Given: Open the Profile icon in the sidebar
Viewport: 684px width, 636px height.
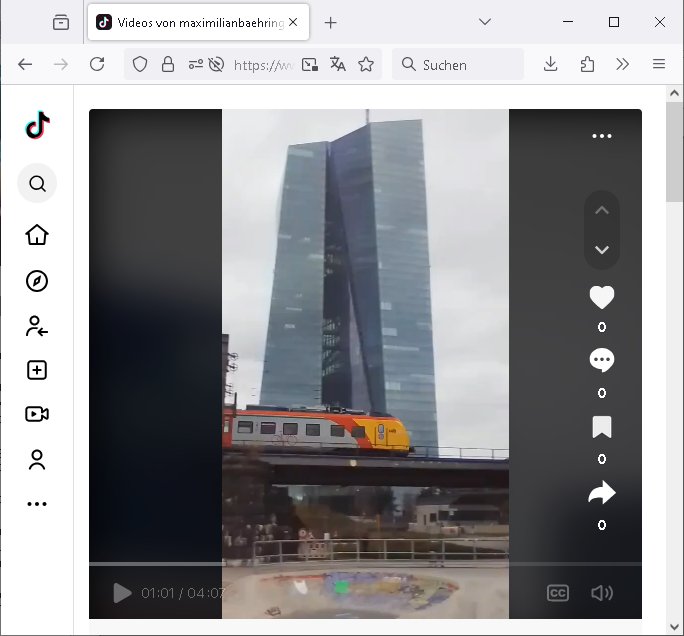Looking at the screenshot, I should pos(37,460).
